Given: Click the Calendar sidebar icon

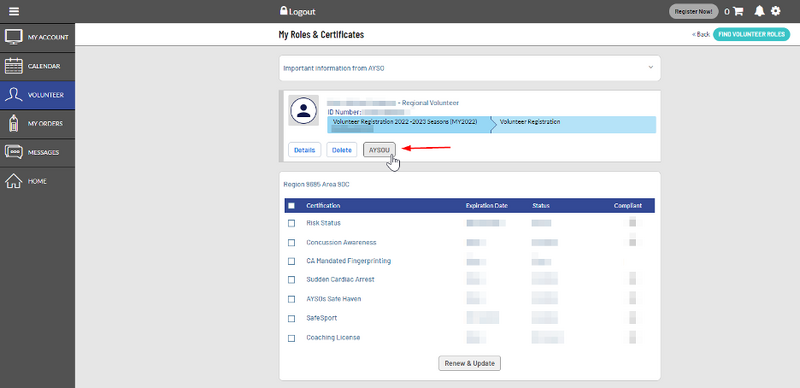Looking at the screenshot, I should point(14,66).
